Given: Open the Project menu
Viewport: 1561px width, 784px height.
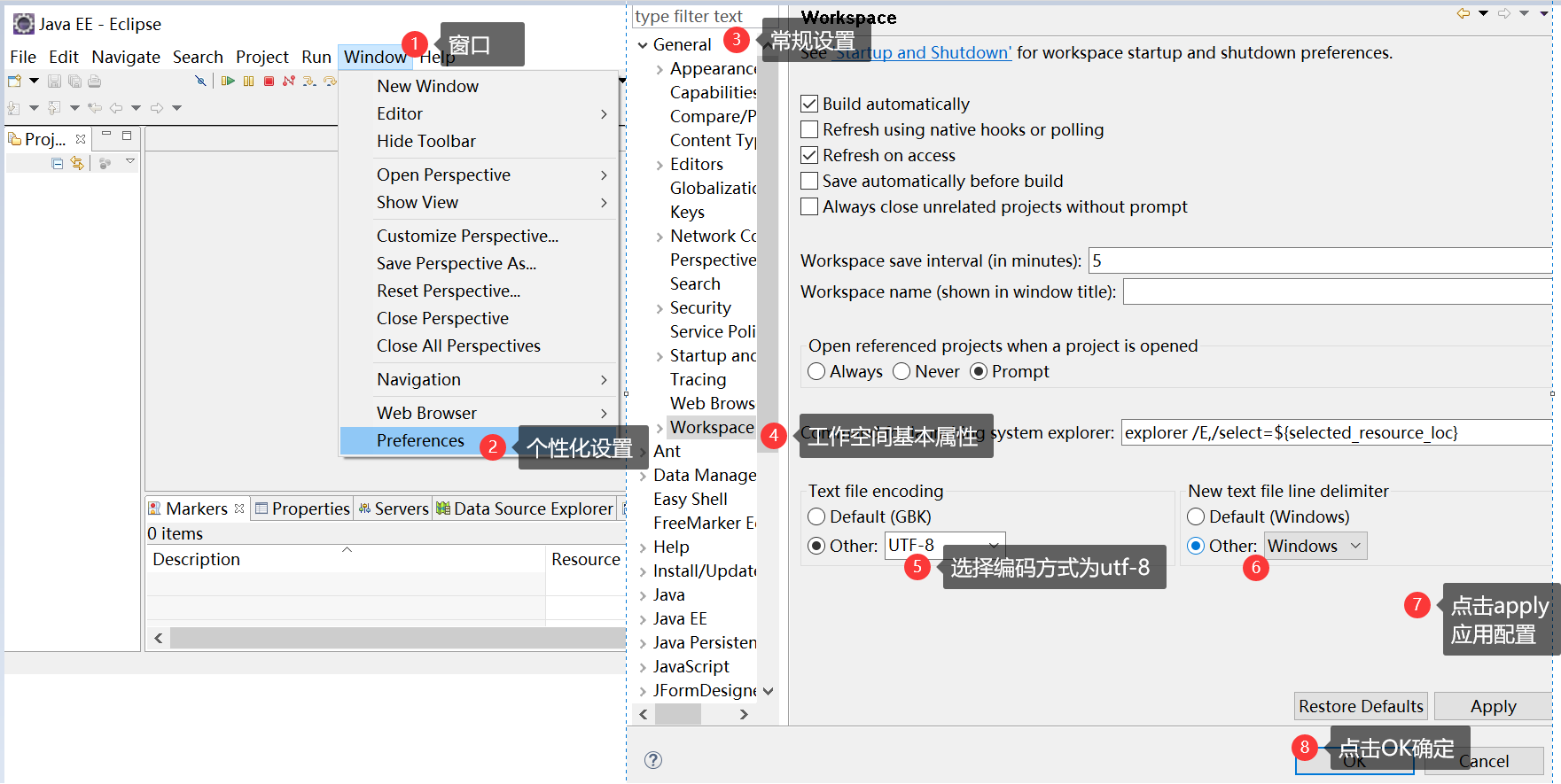Looking at the screenshot, I should tap(262, 57).
